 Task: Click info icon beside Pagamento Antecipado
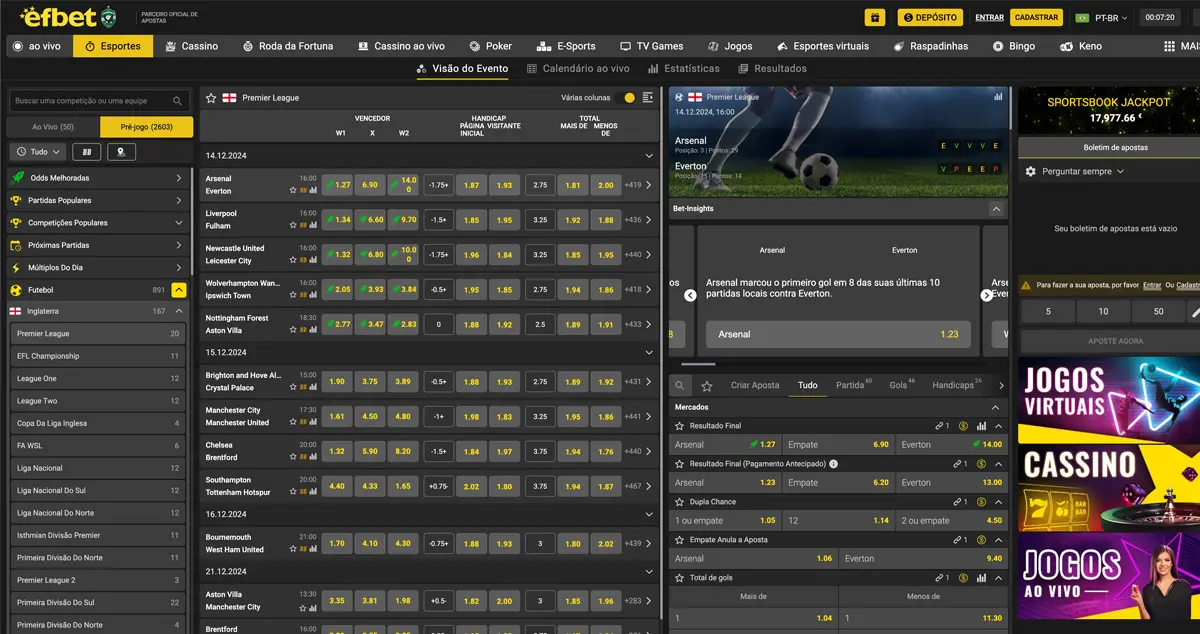(x=833, y=464)
